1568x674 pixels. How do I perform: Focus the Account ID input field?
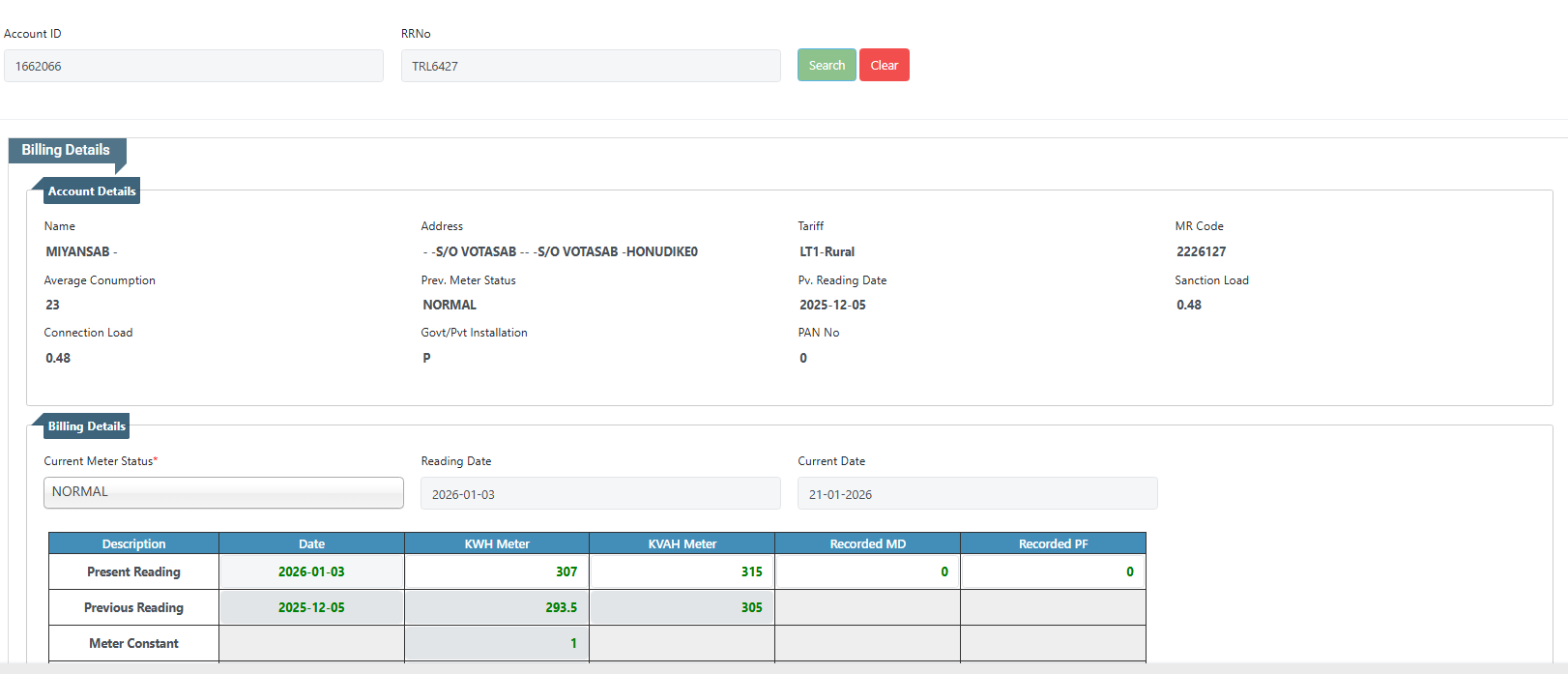193,66
